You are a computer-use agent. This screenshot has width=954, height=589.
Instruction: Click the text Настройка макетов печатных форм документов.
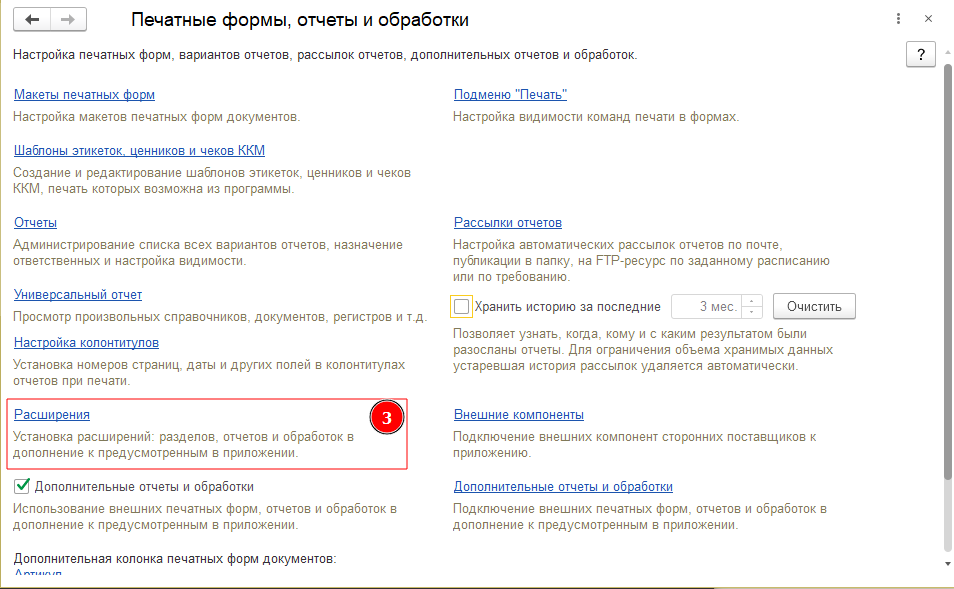[157, 117]
